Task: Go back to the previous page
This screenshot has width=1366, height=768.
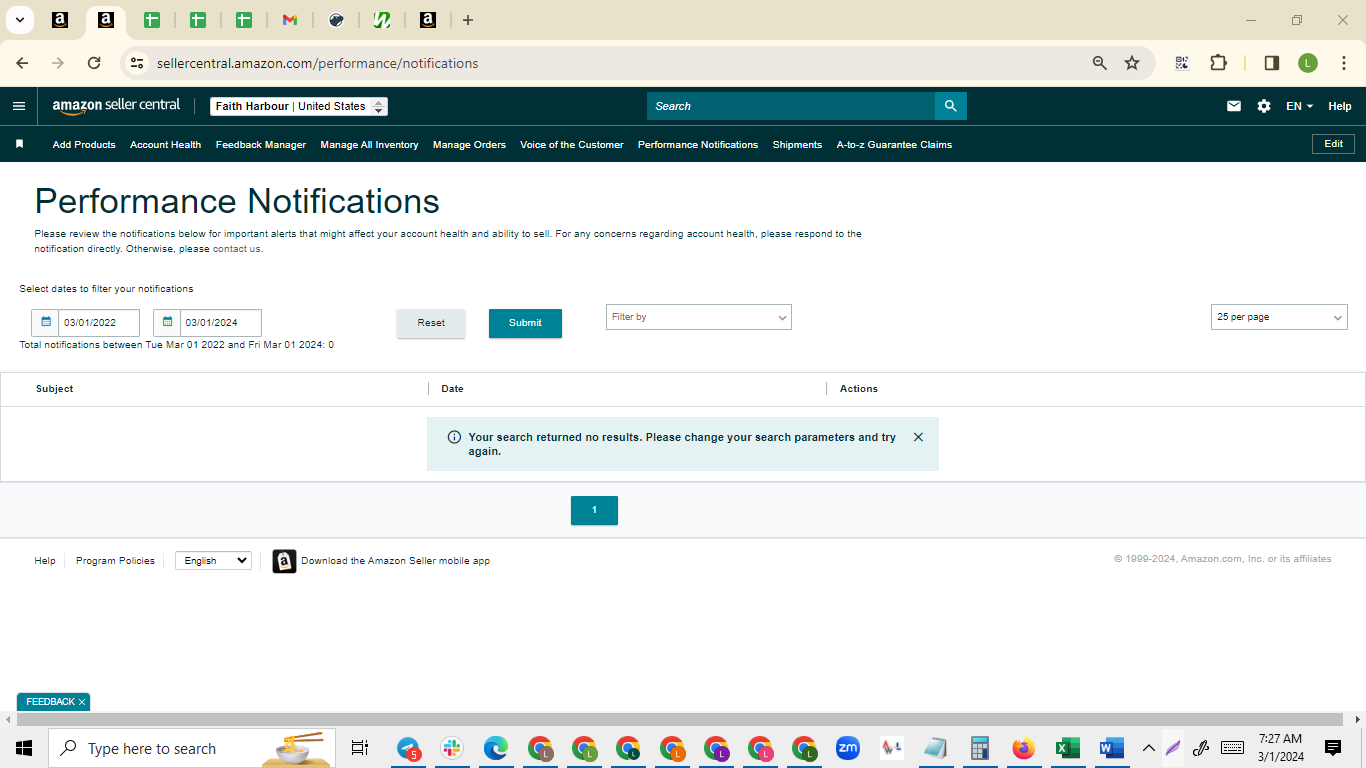Action: (x=22, y=63)
